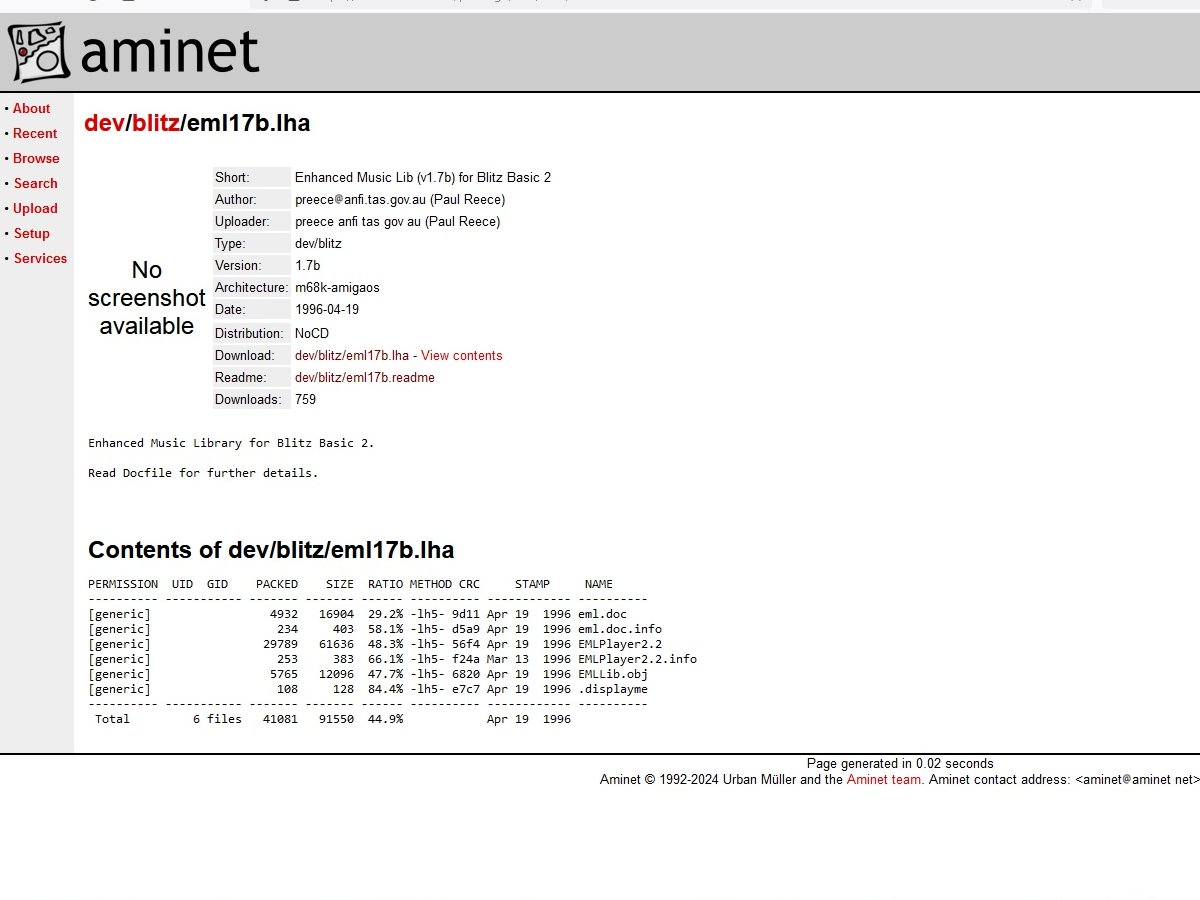This screenshot has width=1200, height=900.
Task: Click the No screenshot available placeholder
Action: tap(146, 298)
